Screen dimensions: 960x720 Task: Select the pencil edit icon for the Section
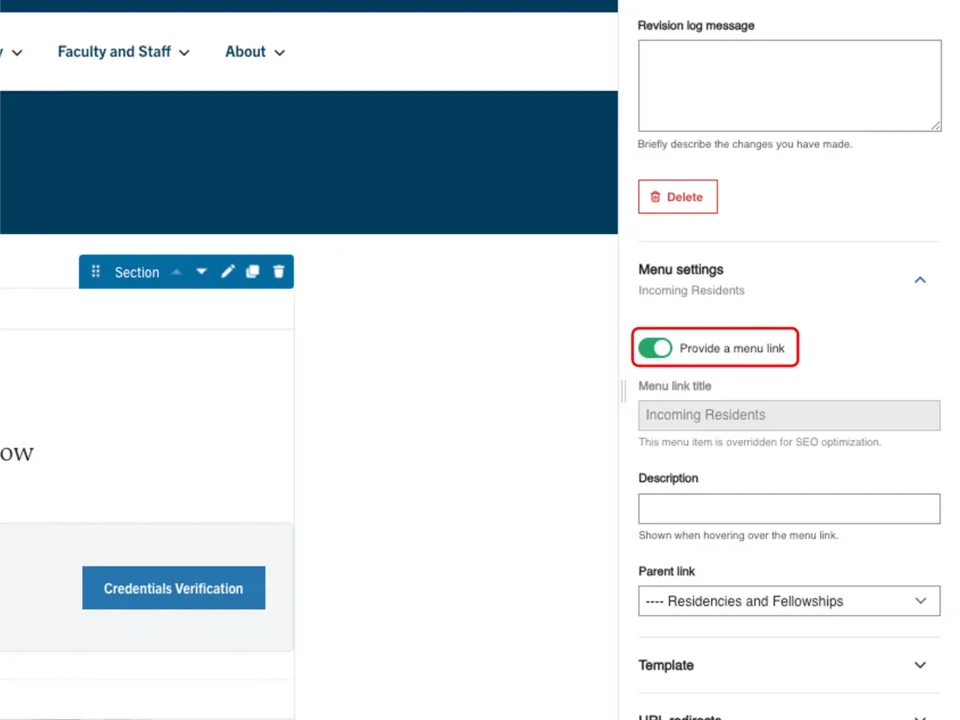pyautogui.click(x=227, y=272)
